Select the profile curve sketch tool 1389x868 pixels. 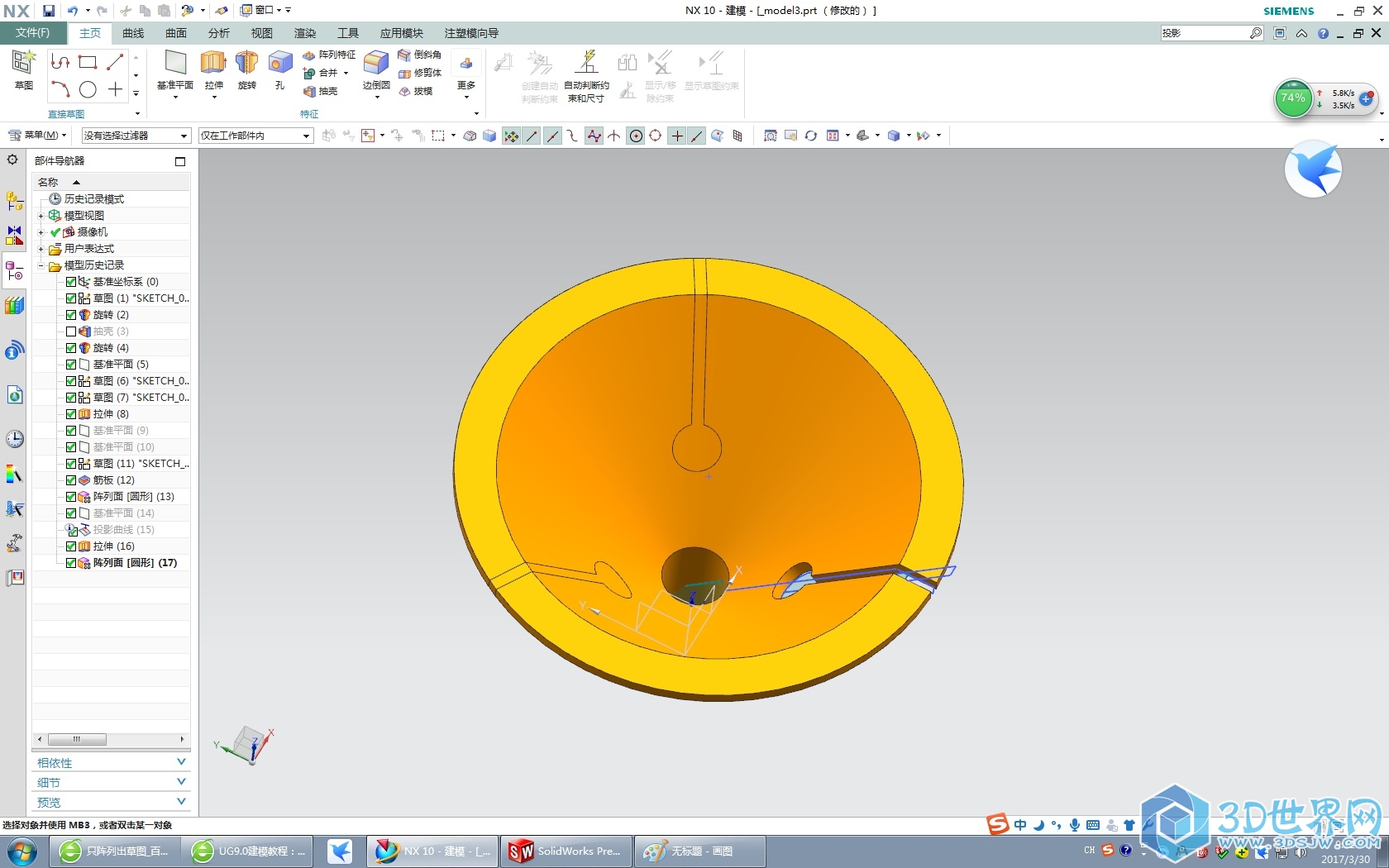(60, 62)
